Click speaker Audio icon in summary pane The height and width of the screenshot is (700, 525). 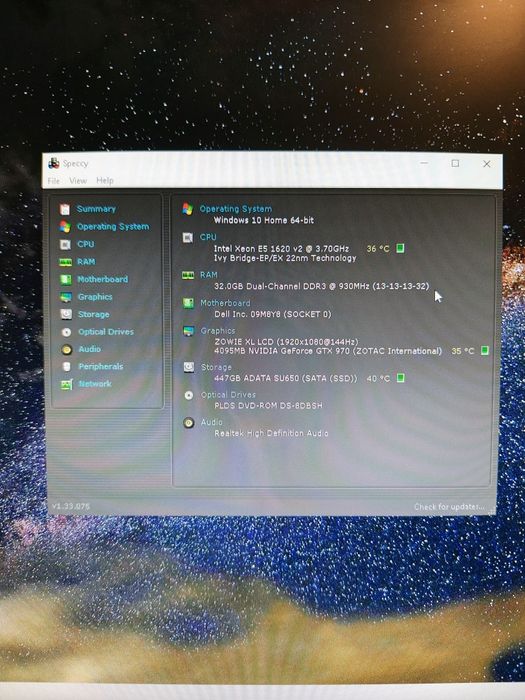tap(189, 423)
